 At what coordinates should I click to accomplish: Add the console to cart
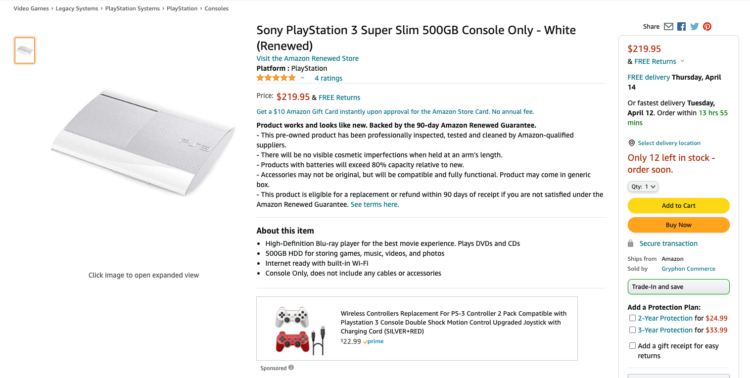click(678, 206)
